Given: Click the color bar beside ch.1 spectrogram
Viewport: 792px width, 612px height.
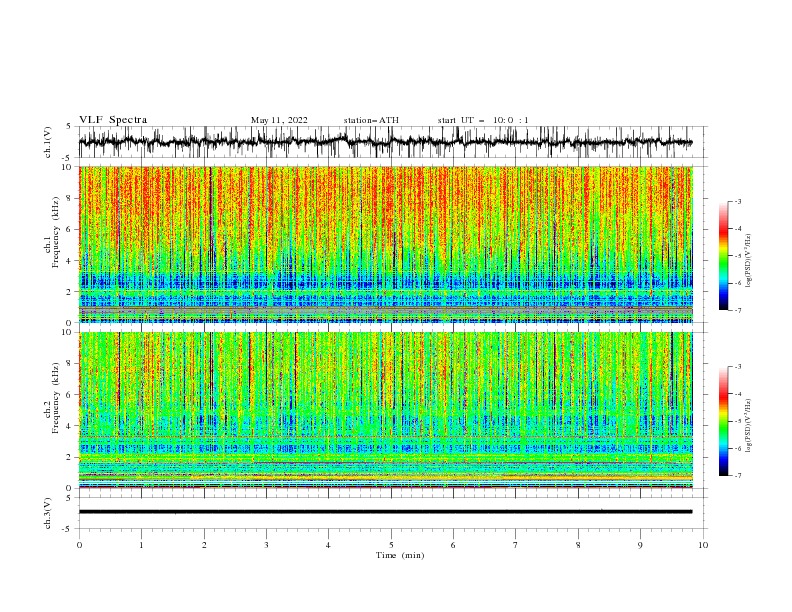Looking at the screenshot, I should click(x=724, y=256).
